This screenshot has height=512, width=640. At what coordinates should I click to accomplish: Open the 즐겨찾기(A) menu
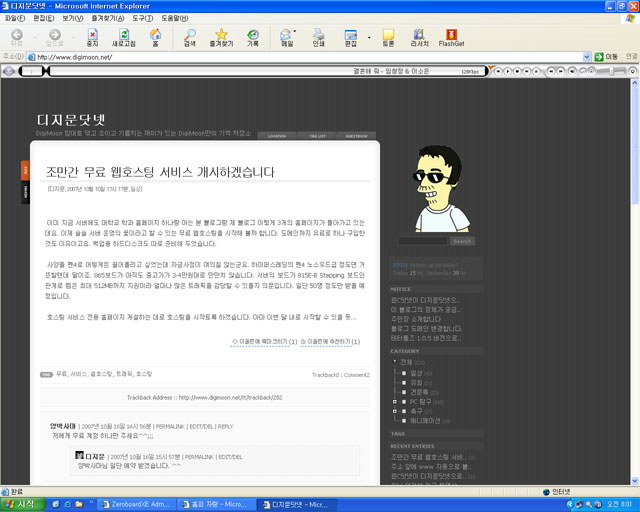pos(108,18)
